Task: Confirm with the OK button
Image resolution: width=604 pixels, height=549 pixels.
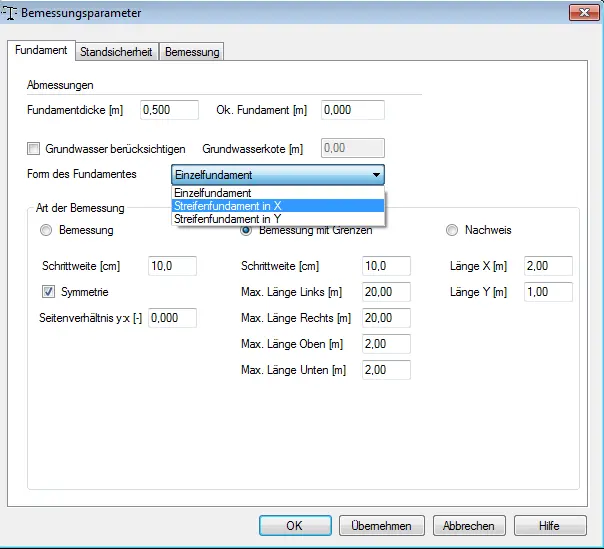Action: click(x=295, y=526)
